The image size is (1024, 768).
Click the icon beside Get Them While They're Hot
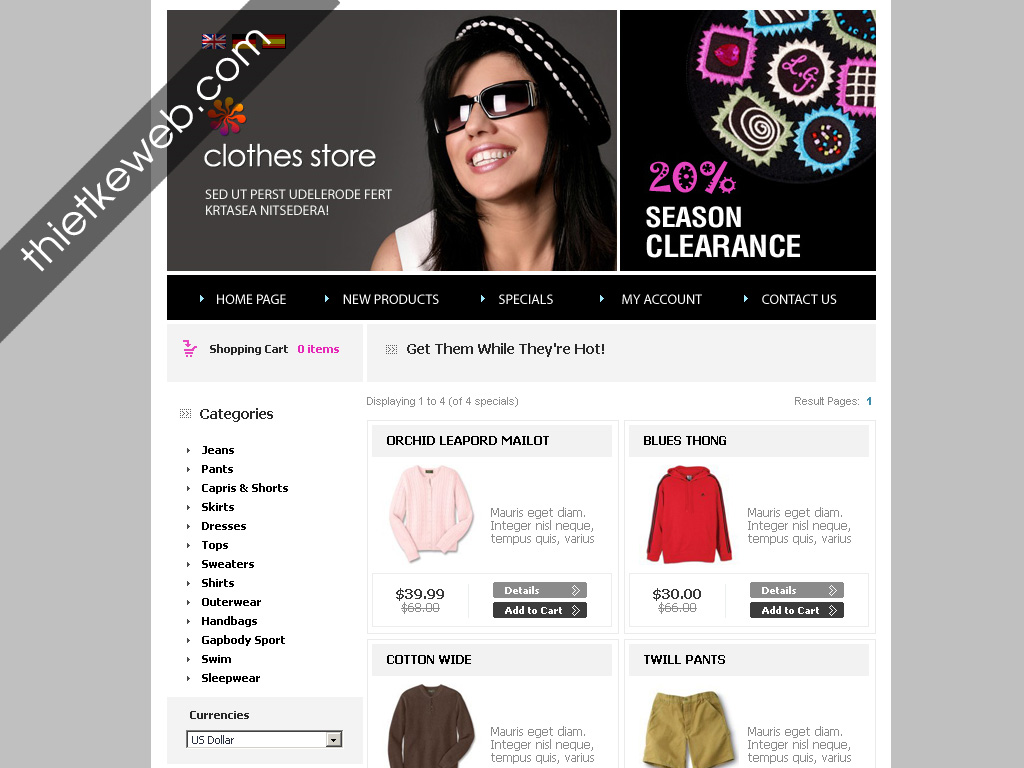click(x=391, y=349)
